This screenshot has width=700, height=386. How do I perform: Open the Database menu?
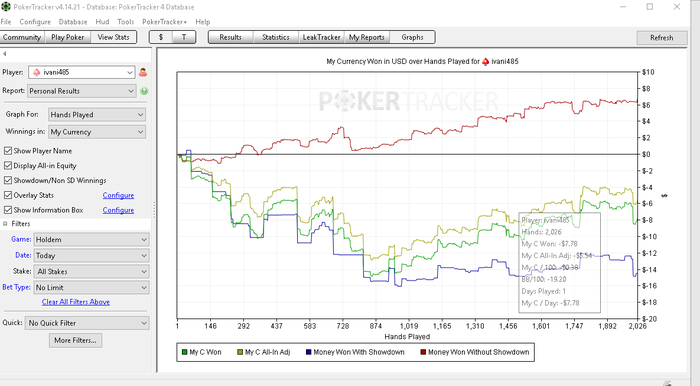tap(73, 22)
